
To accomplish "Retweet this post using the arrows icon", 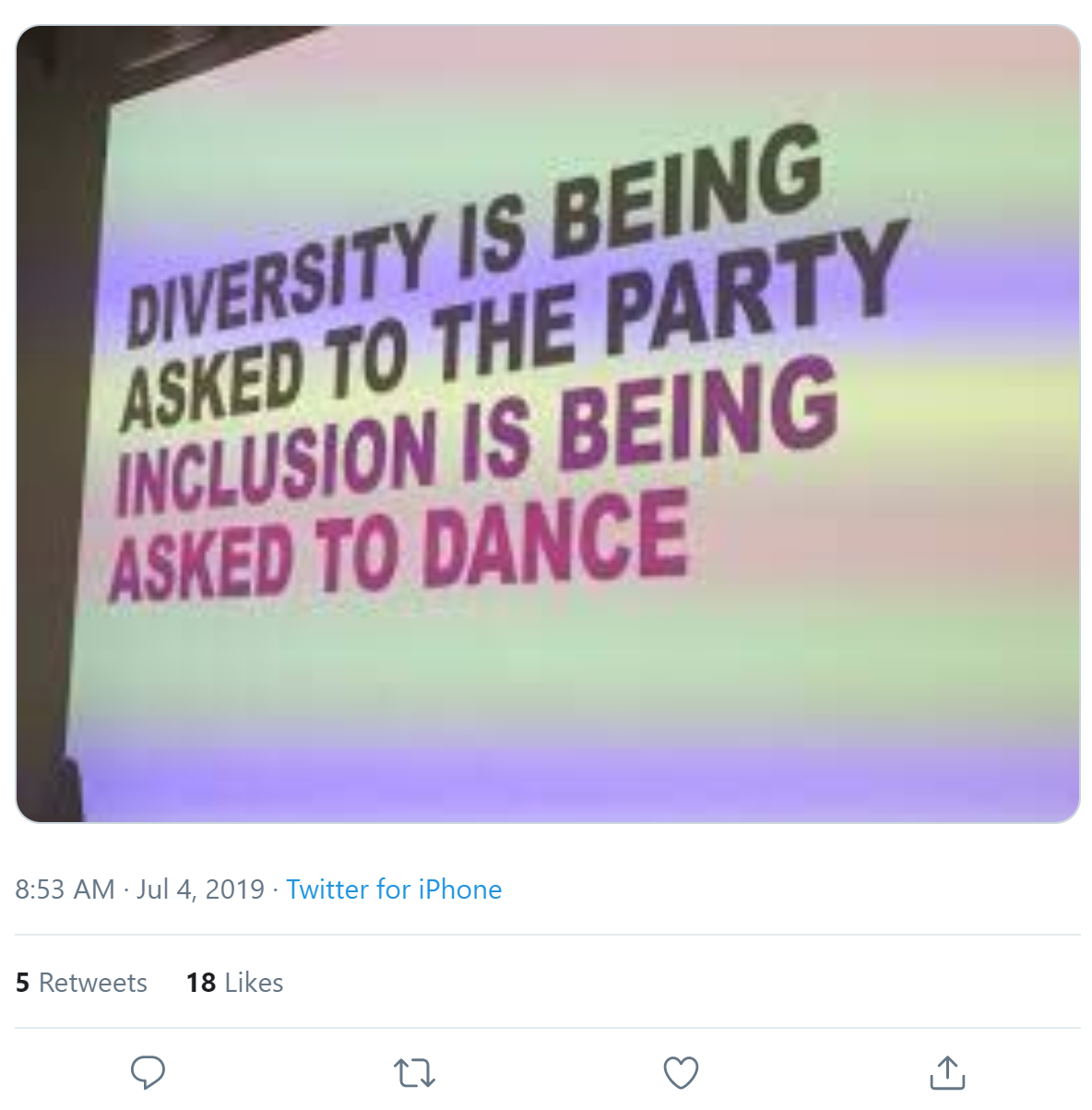I will (414, 1073).
